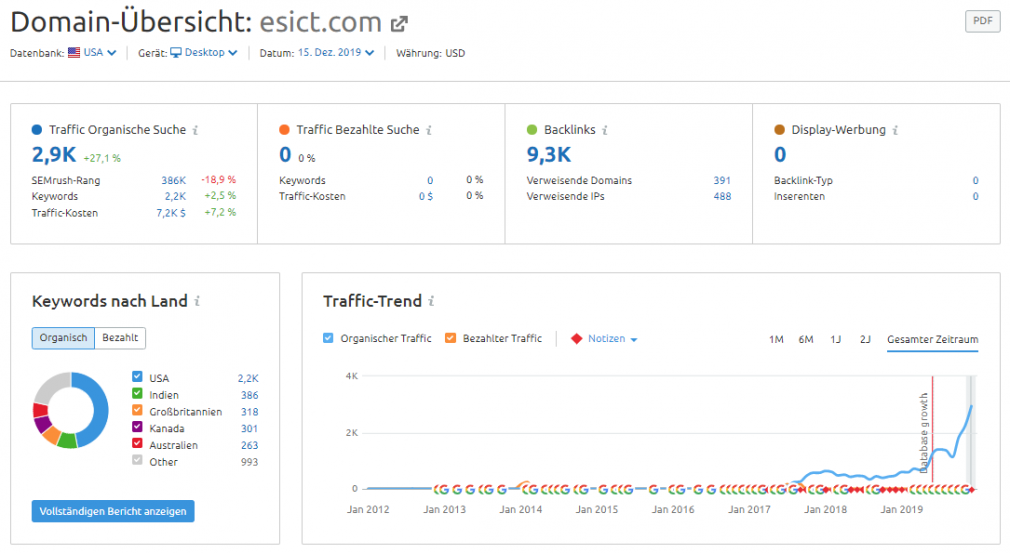
Task: Open Australien keyword count 263
Action: [x=249, y=445]
